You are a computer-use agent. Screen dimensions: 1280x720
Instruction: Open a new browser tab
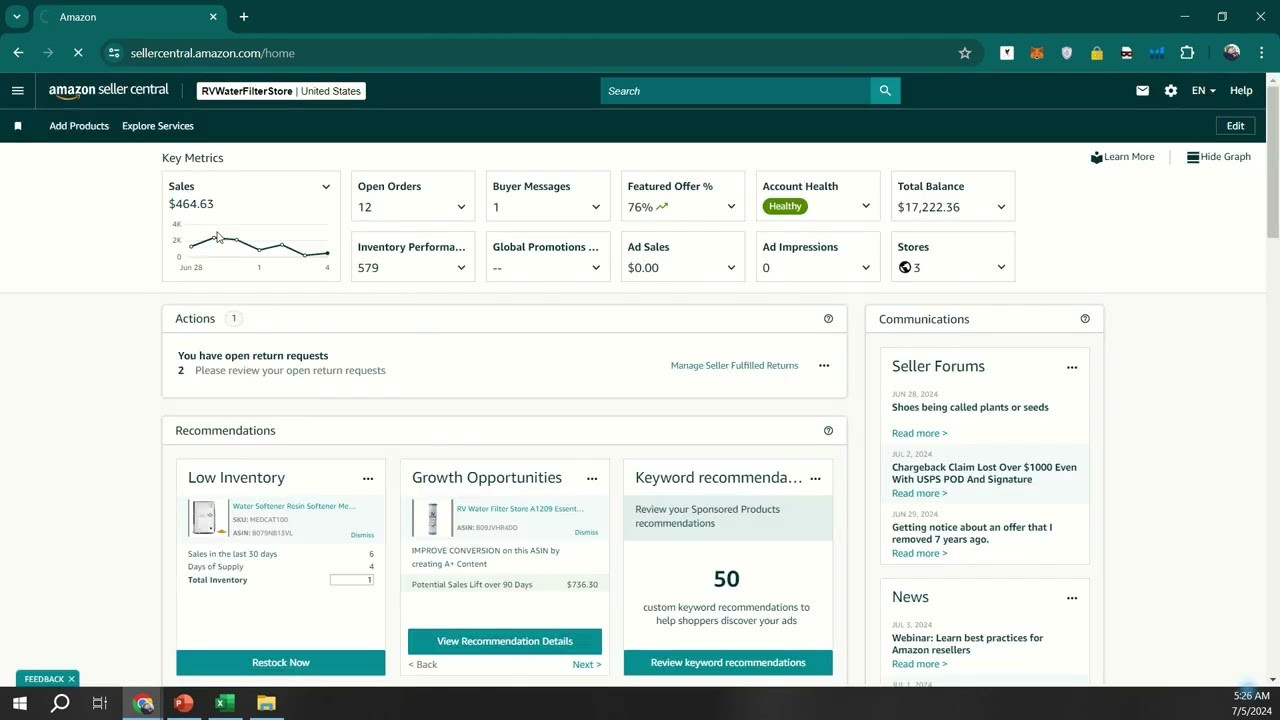click(244, 17)
